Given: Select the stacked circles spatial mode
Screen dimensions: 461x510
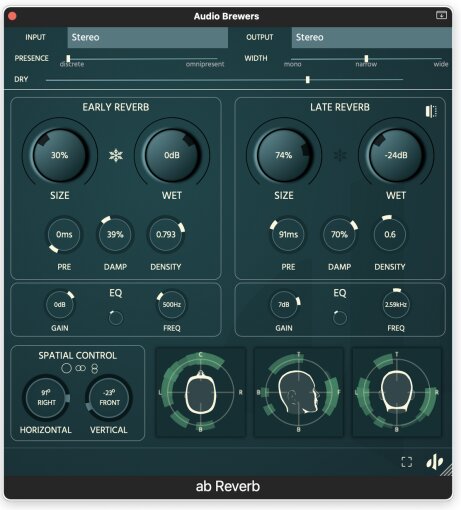Looking at the screenshot, I should (x=95, y=369).
